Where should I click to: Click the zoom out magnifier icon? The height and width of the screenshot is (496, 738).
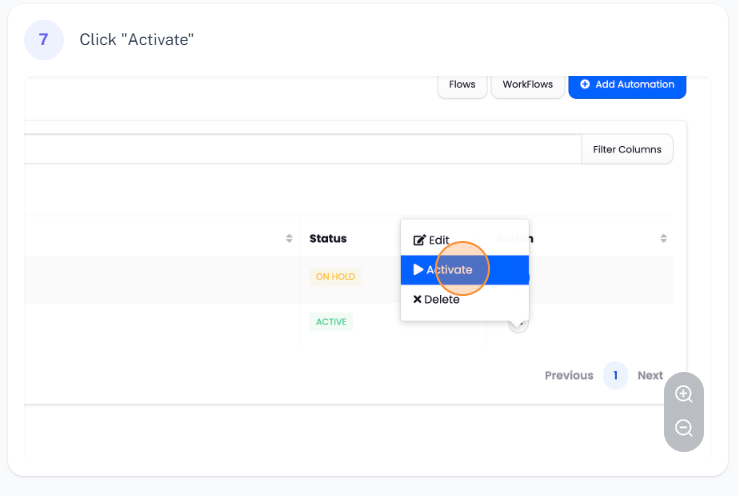pyautogui.click(x=684, y=428)
